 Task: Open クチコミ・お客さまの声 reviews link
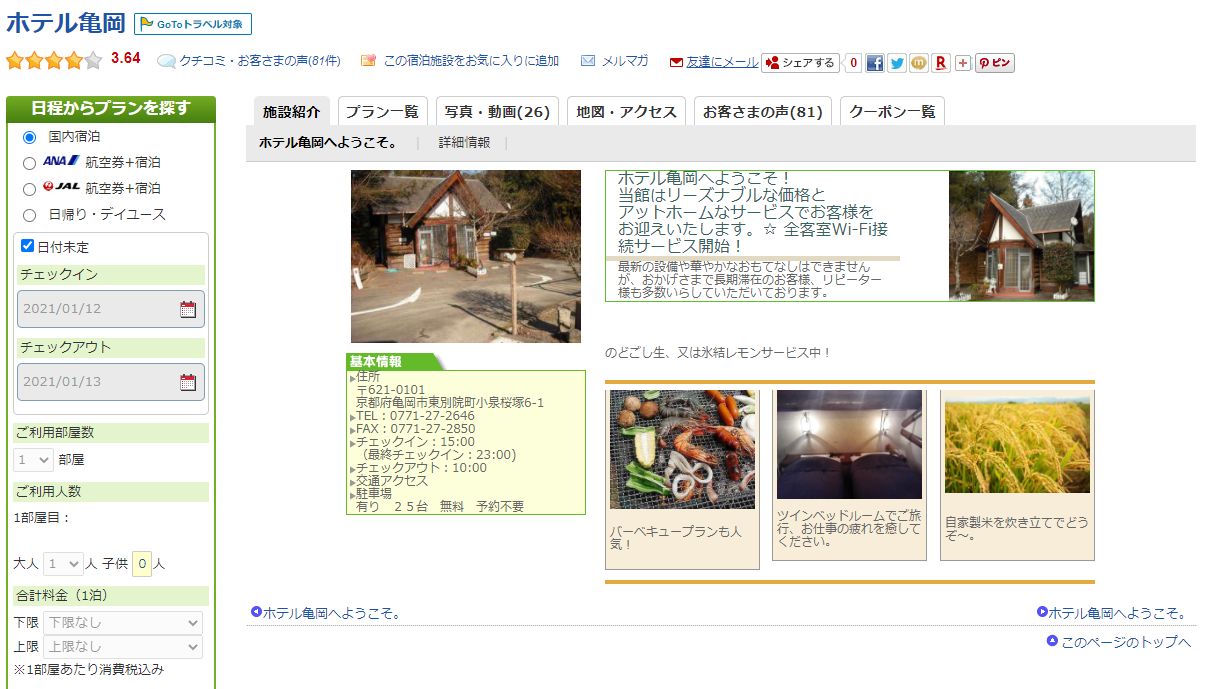pyautogui.click(x=260, y=61)
